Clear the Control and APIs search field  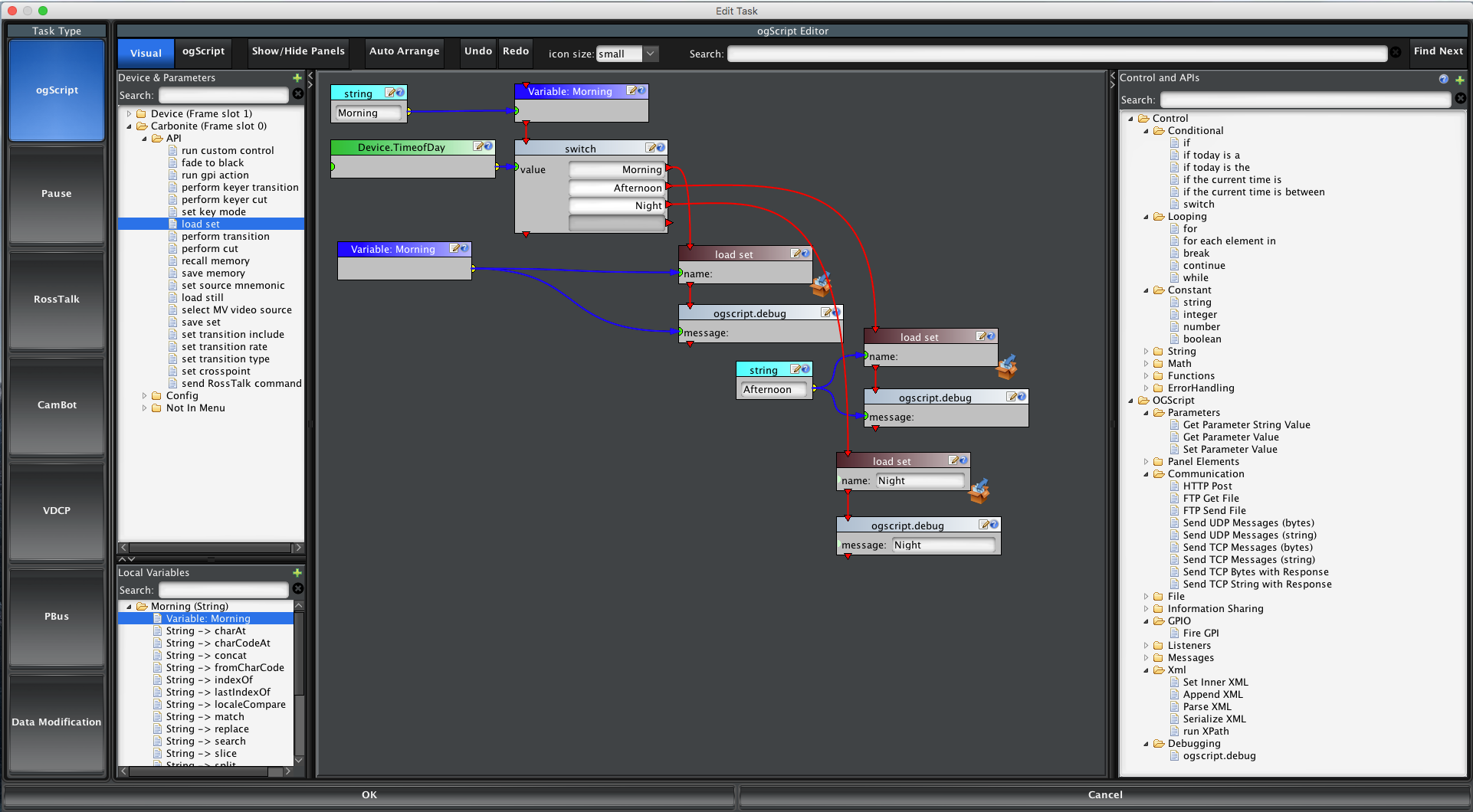click(1461, 99)
